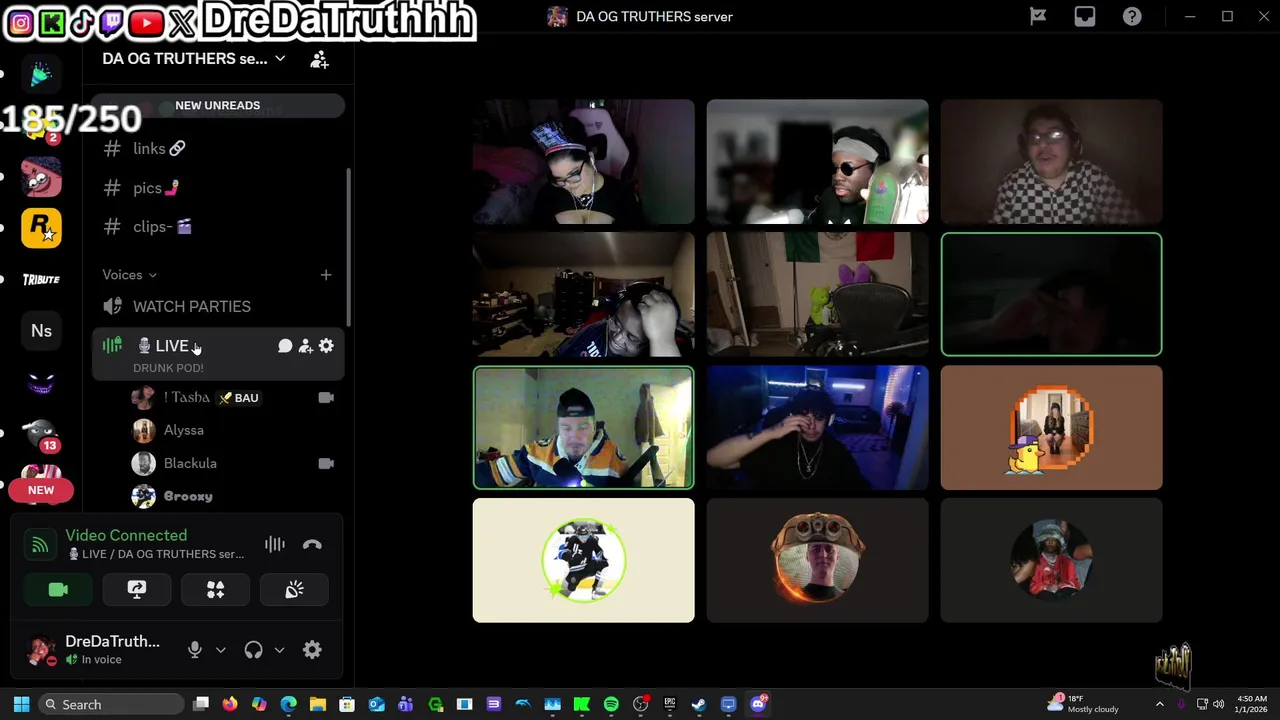The width and height of the screenshot is (1280, 720).
Task: Turn off camera with green video button
Action: pos(58,590)
